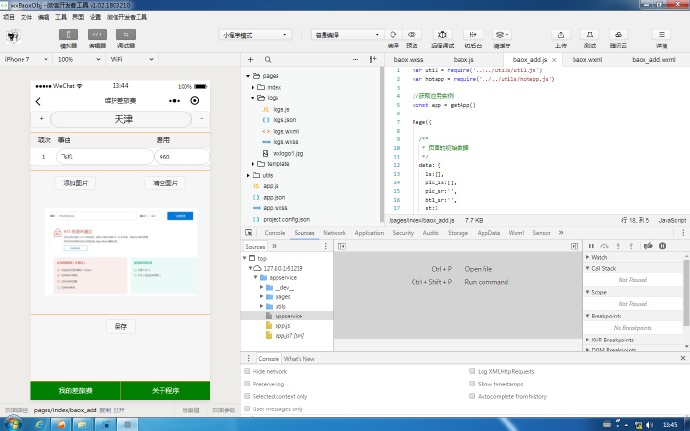The height and width of the screenshot is (431, 690).
Task: Click Deactivate breakpoints icon
Action: 648,246
